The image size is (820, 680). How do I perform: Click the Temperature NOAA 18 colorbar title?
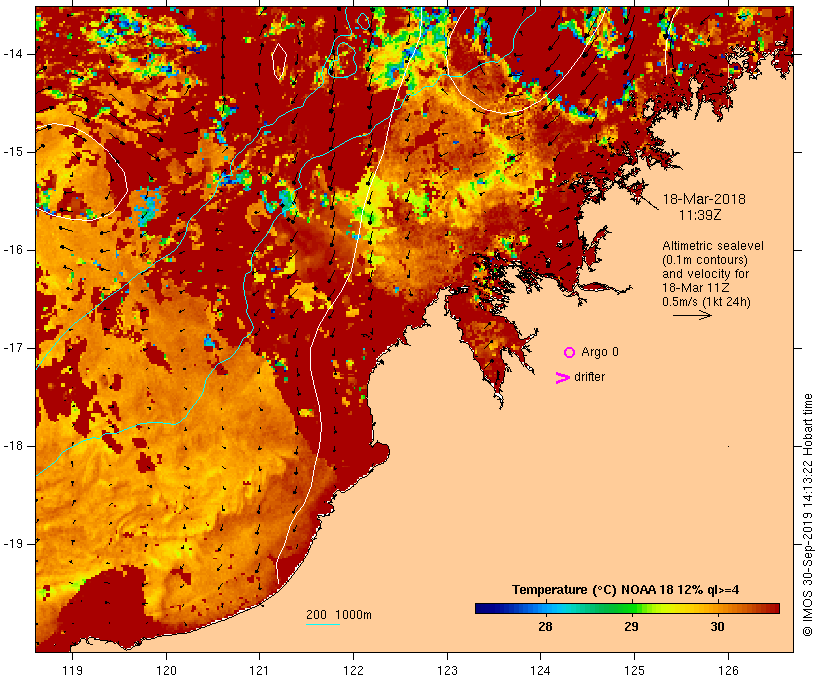[625, 590]
